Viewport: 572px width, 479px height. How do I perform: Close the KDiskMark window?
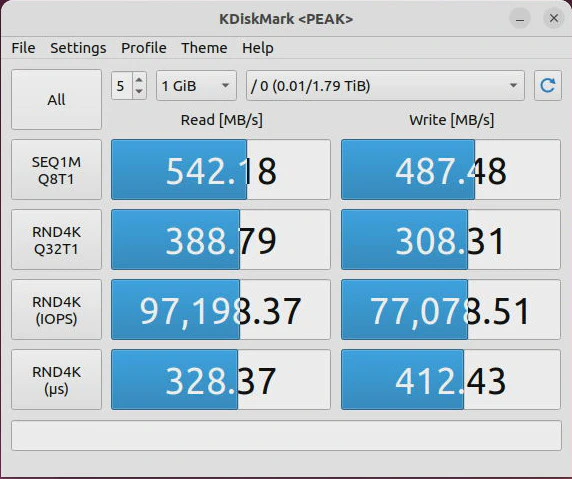click(x=554, y=18)
